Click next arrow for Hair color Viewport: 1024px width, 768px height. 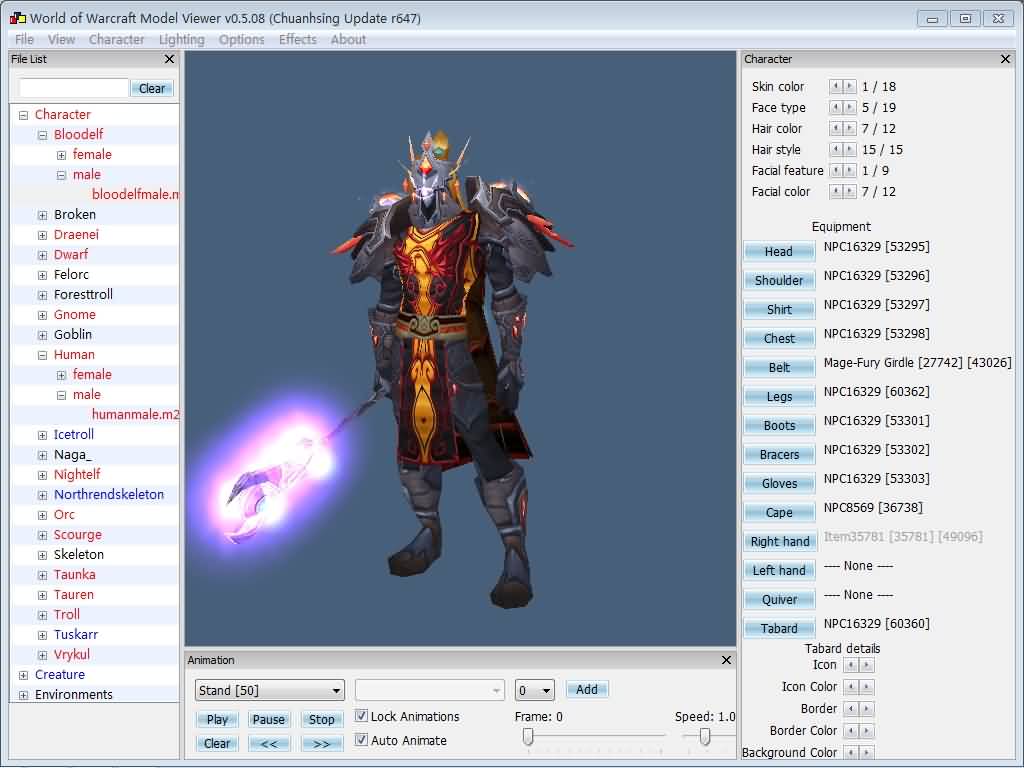[x=850, y=128]
